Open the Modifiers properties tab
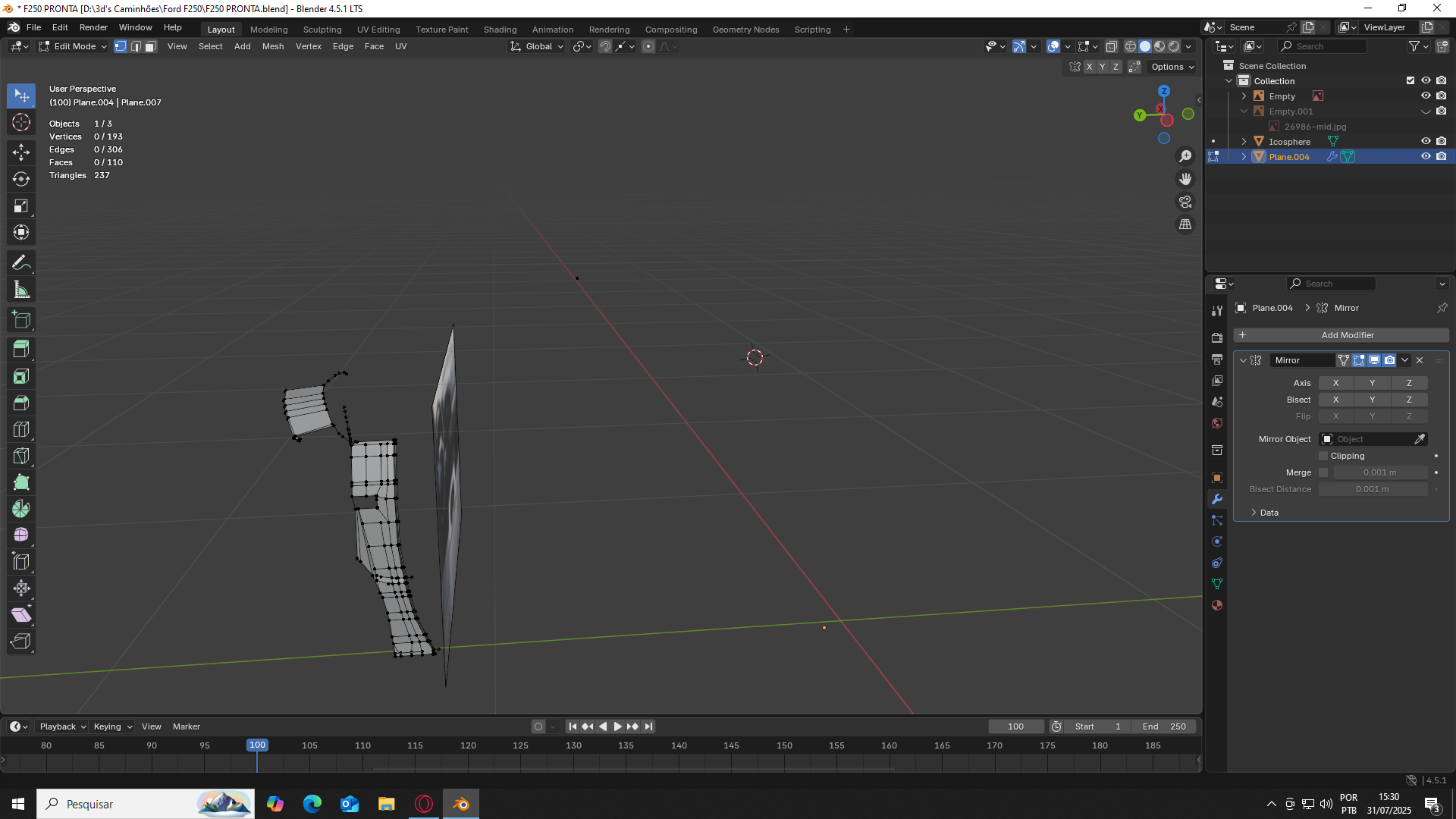The height and width of the screenshot is (819, 1456). 1217,499
